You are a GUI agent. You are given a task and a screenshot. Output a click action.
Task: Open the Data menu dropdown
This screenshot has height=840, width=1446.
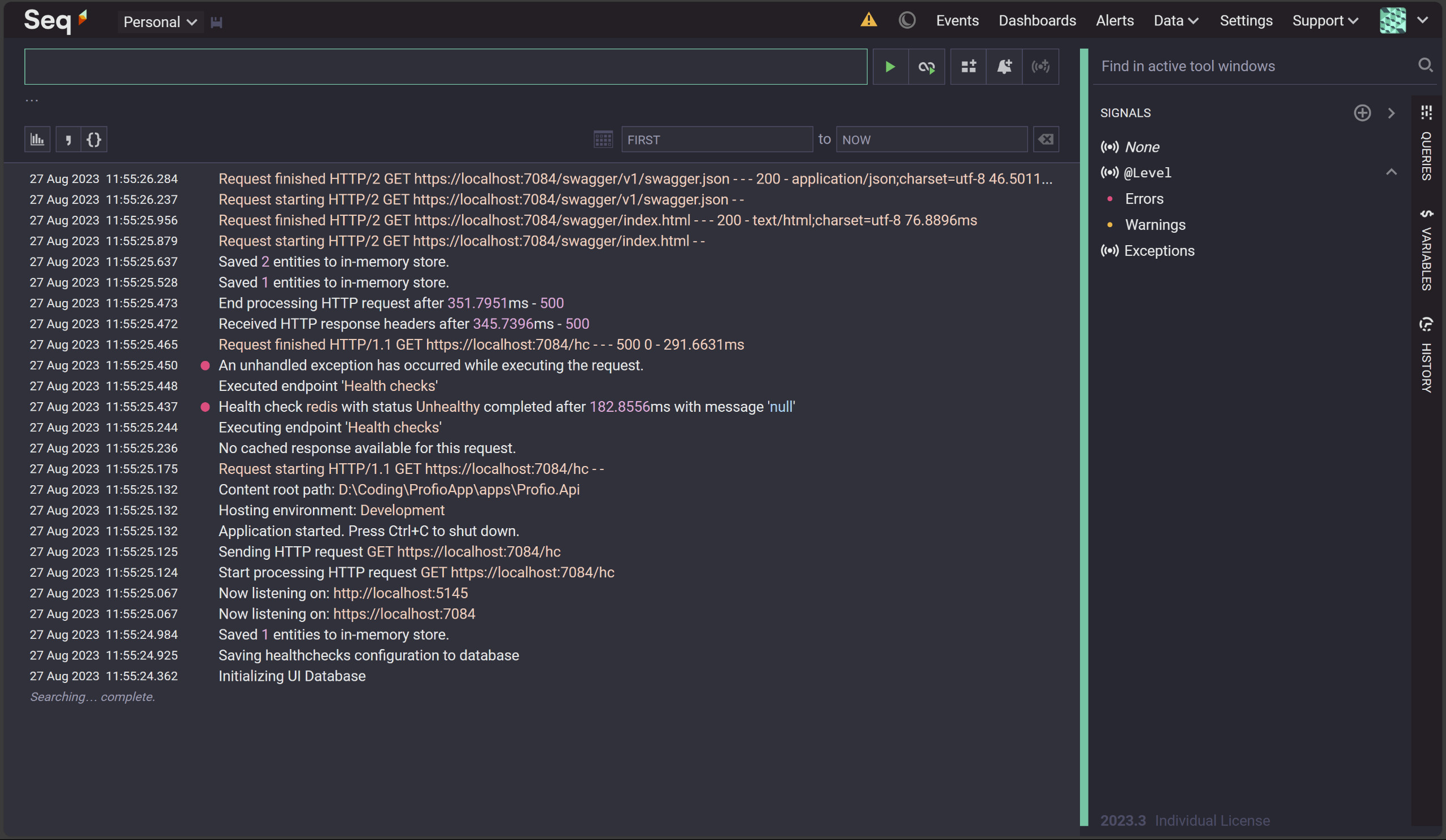coord(1175,21)
